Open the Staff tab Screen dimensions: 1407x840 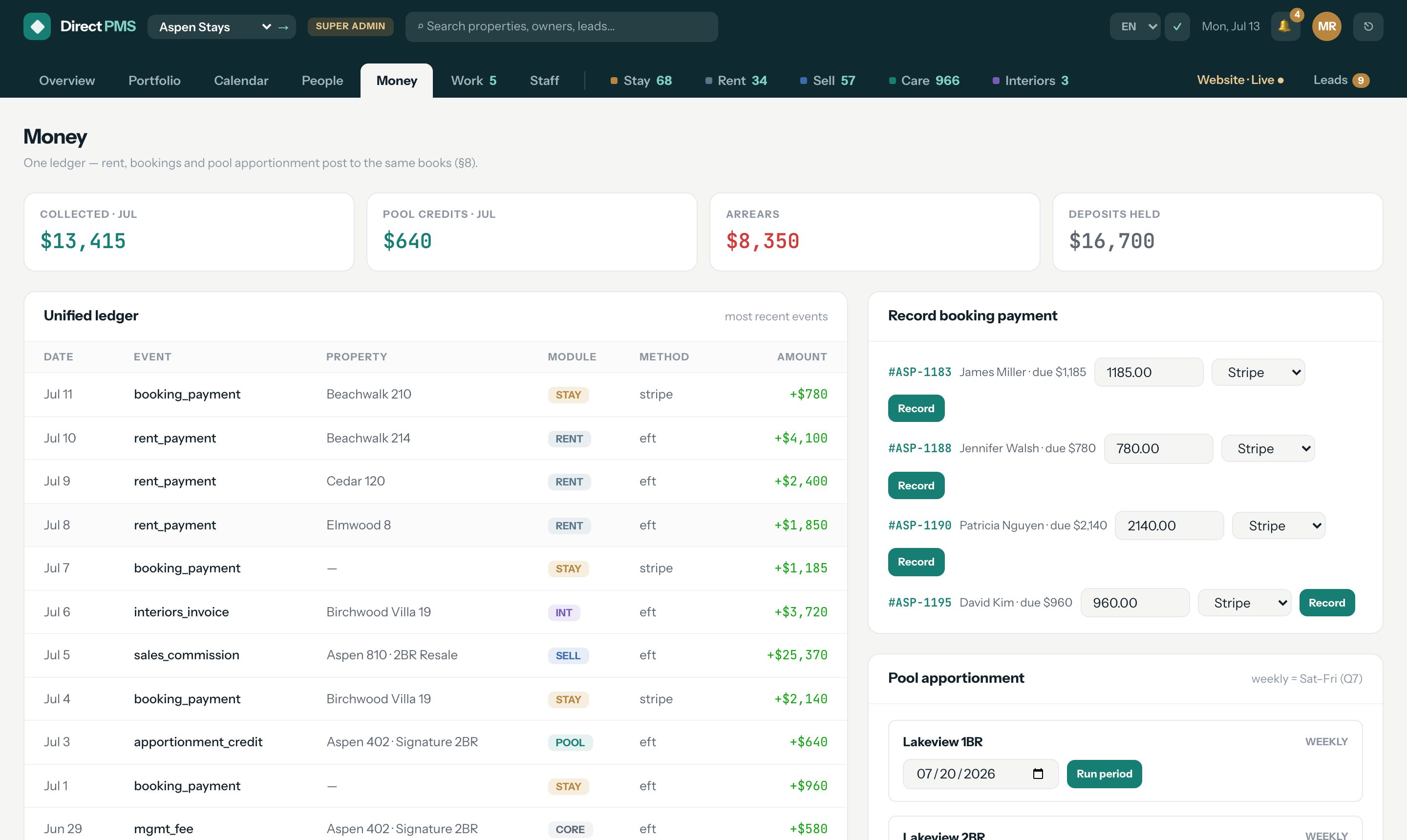point(544,81)
